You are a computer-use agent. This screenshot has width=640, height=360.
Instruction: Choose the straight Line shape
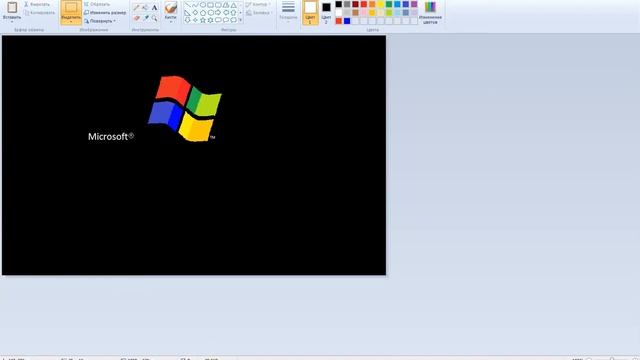tap(187, 4)
